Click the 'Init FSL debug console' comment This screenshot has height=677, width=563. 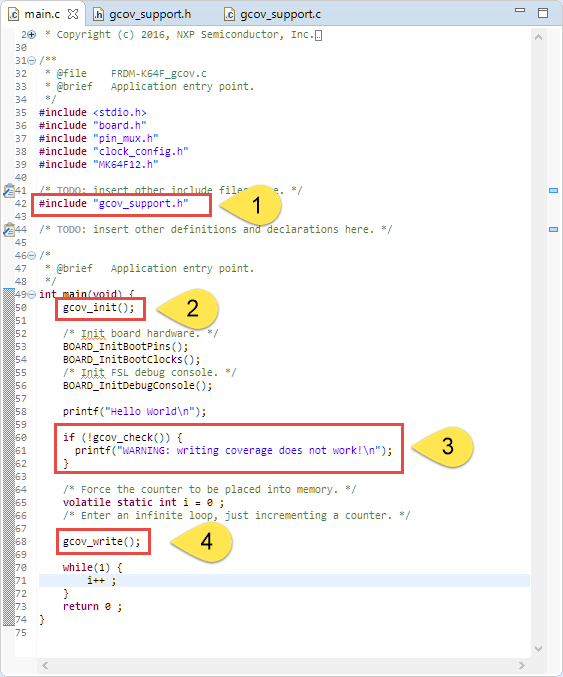[x=149, y=373]
